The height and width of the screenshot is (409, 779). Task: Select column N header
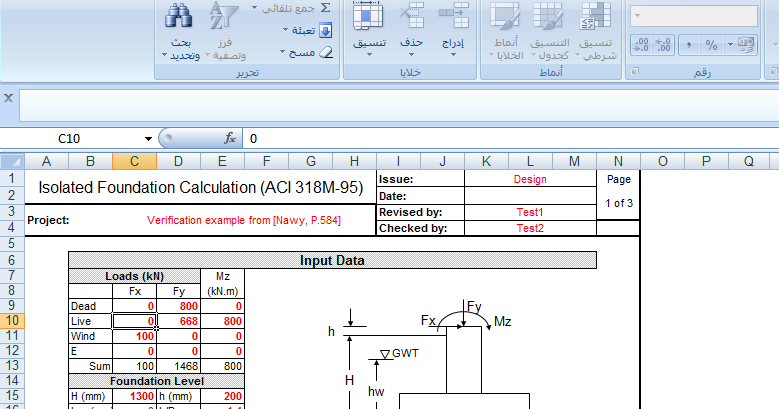(618, 161)
